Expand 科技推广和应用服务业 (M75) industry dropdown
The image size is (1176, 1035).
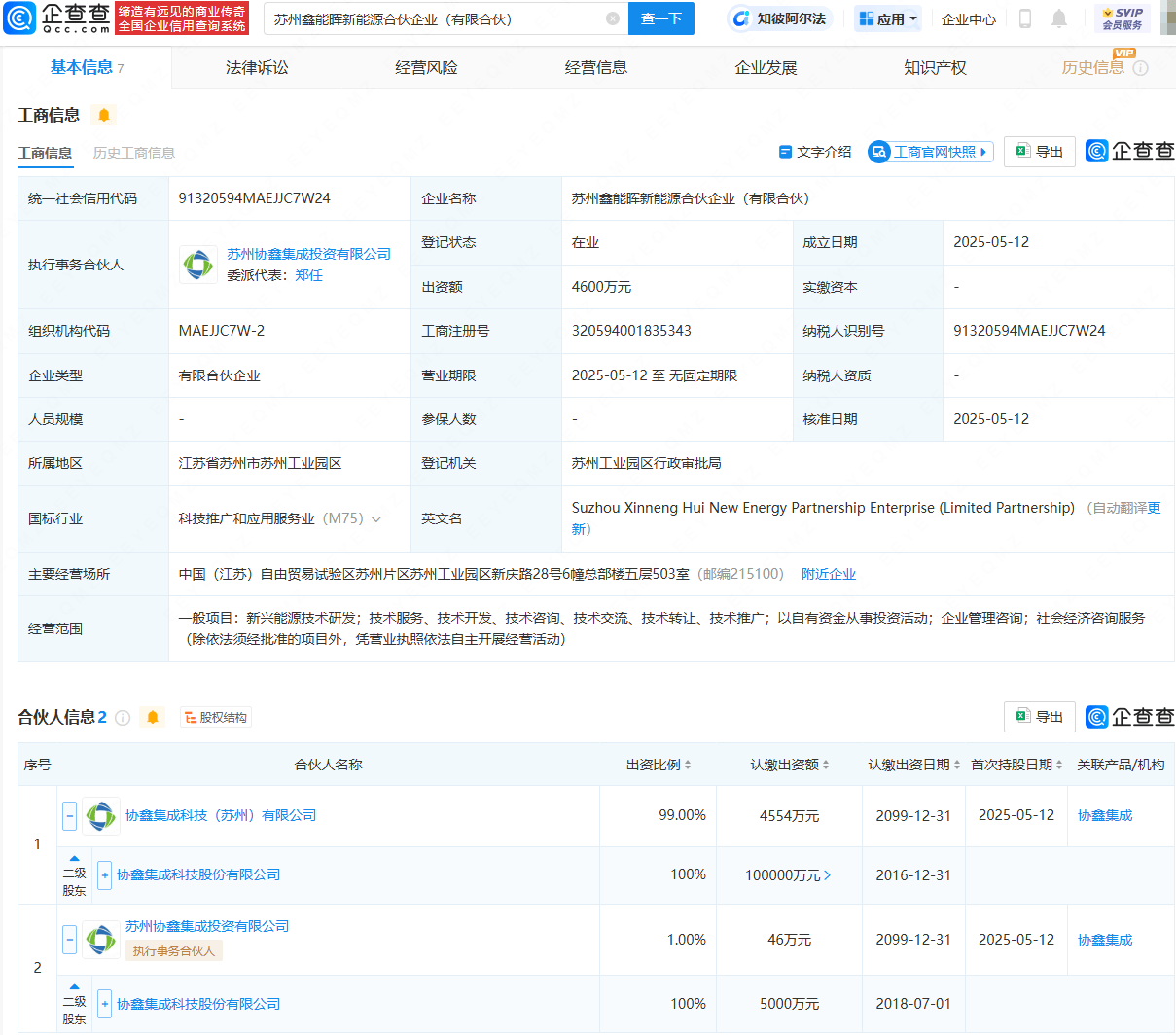coord(377,517)
